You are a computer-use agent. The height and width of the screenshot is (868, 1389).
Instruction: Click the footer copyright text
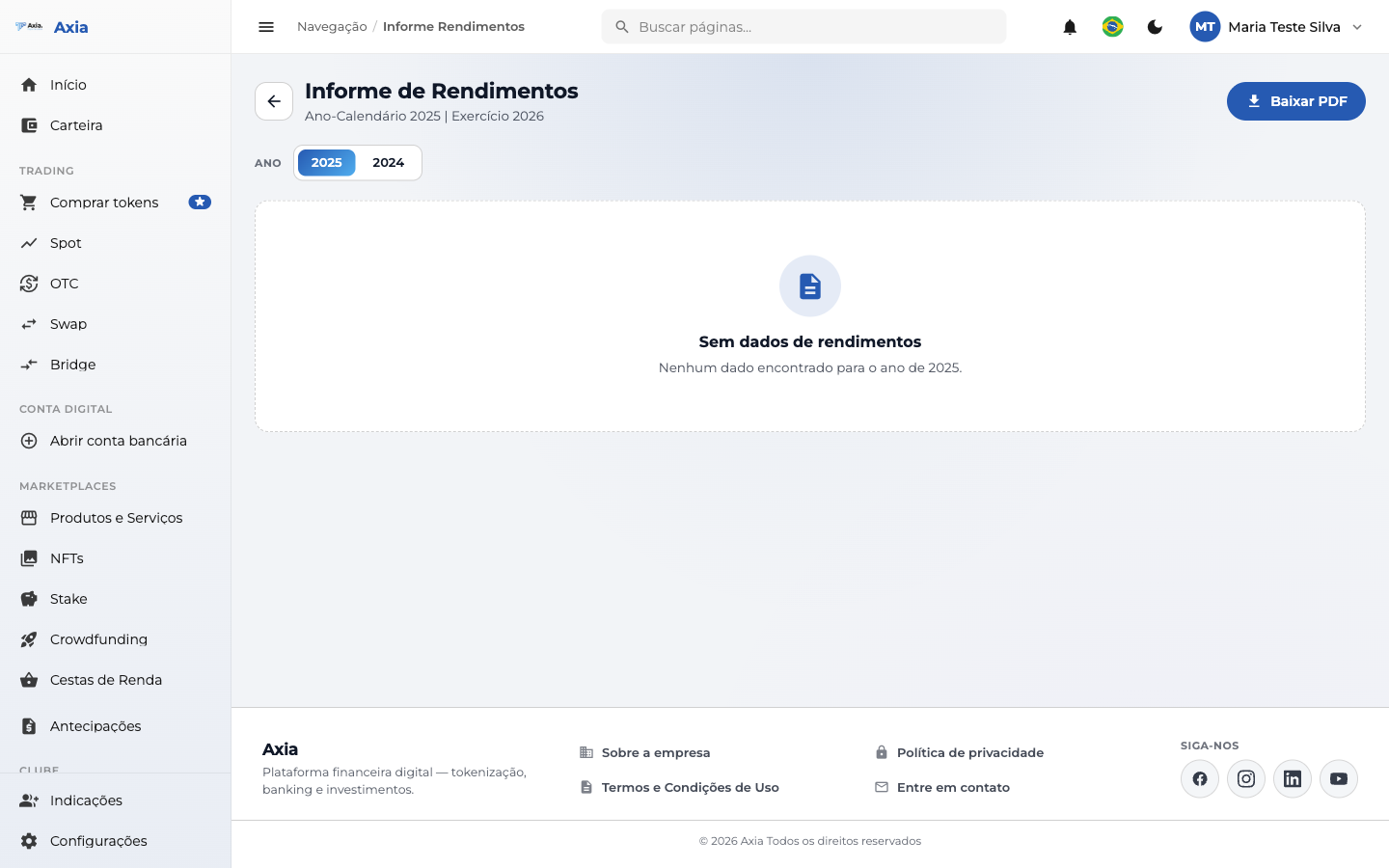click(810, 841)
